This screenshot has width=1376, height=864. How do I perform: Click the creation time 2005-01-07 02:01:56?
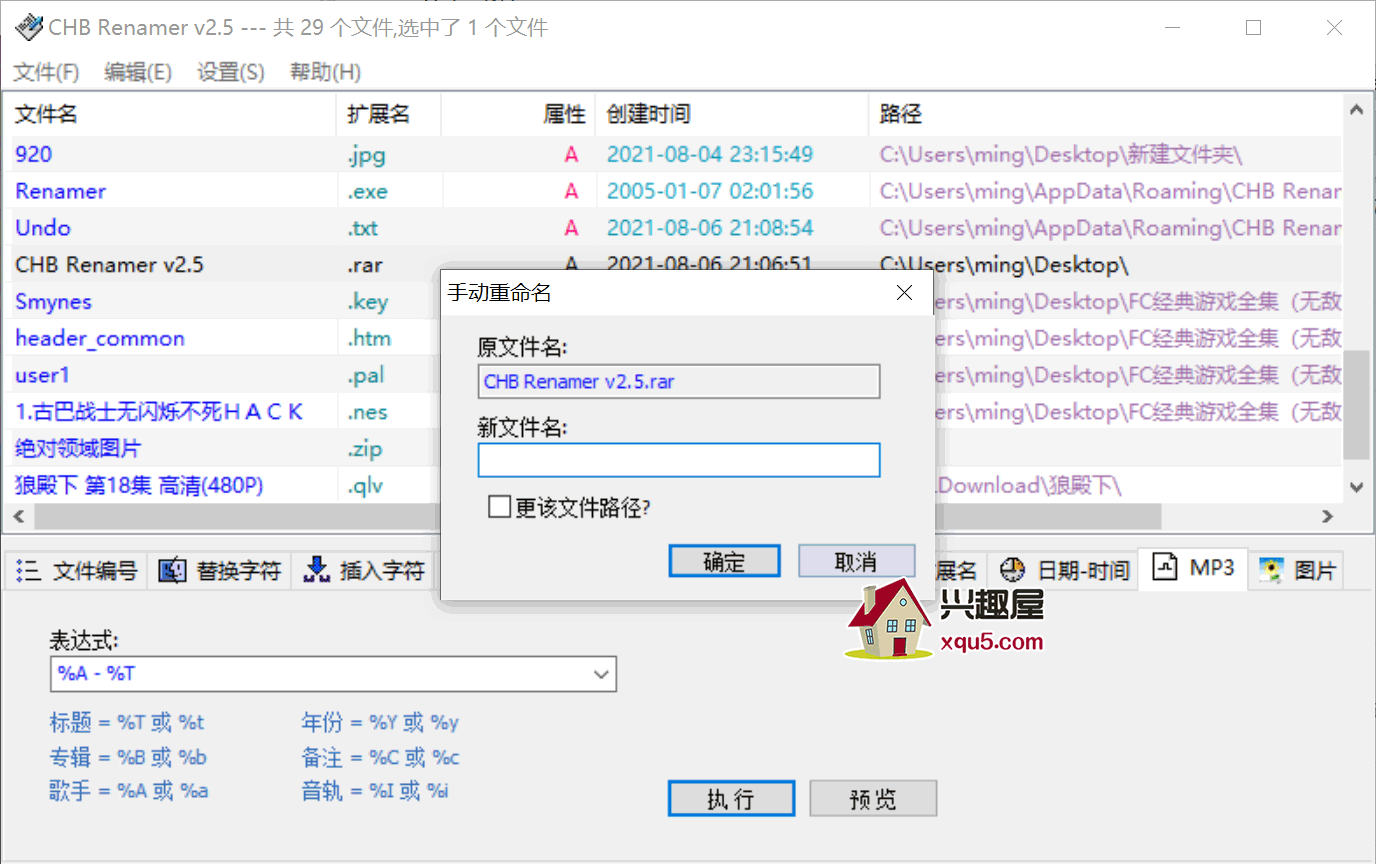[709, 191]
